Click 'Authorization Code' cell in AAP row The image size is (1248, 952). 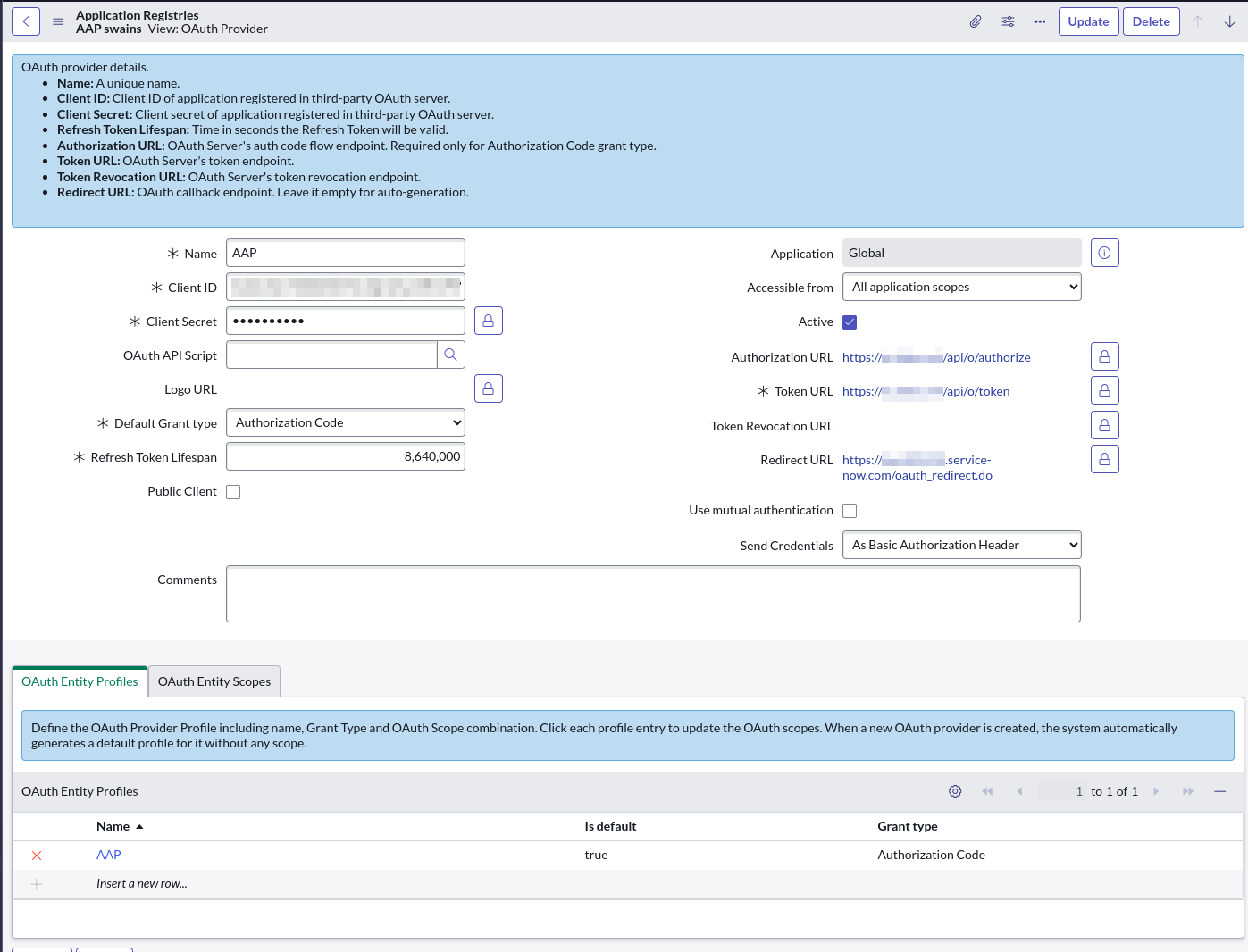point(932,855)
